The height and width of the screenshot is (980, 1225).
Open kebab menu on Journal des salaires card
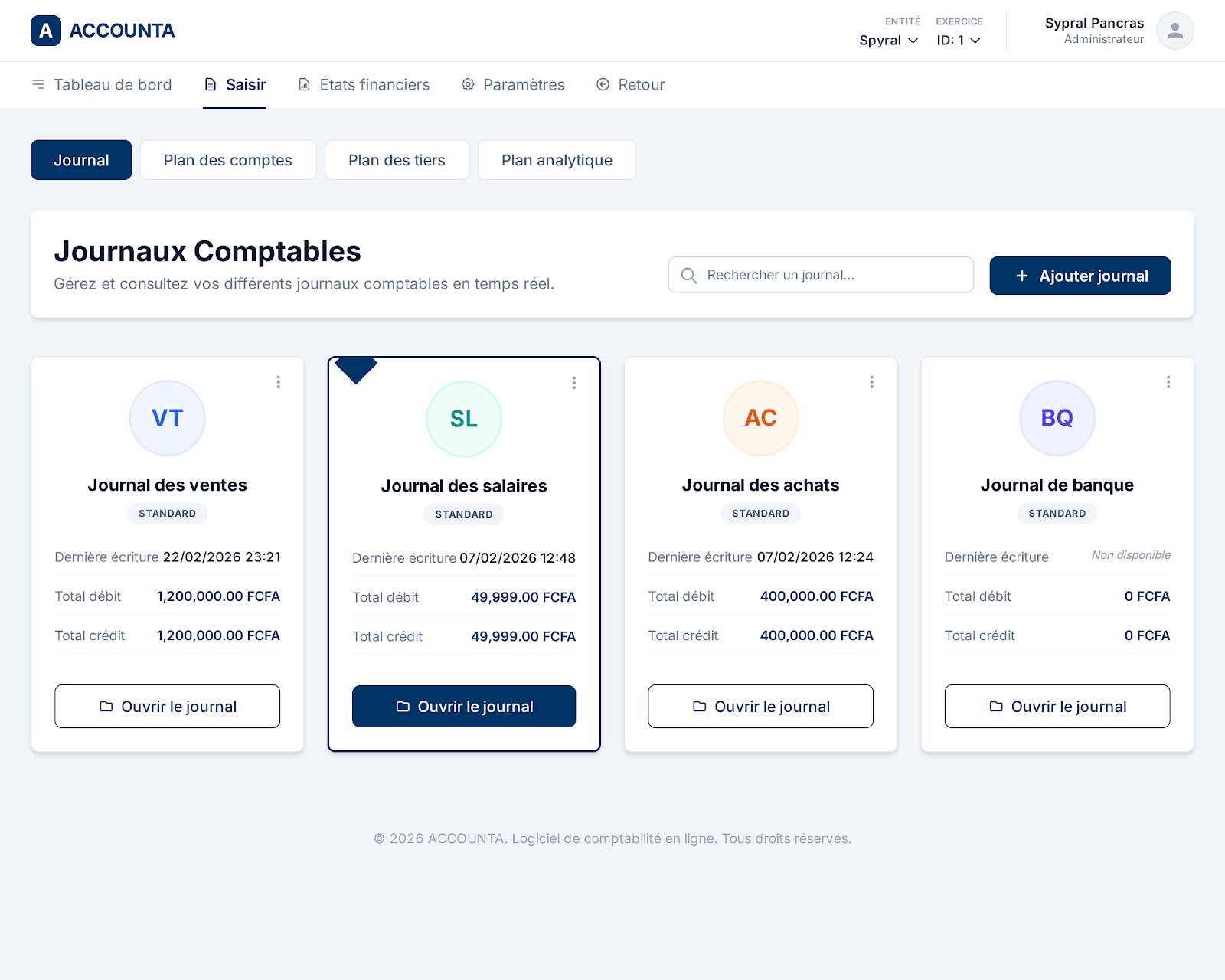click(574, 382)
